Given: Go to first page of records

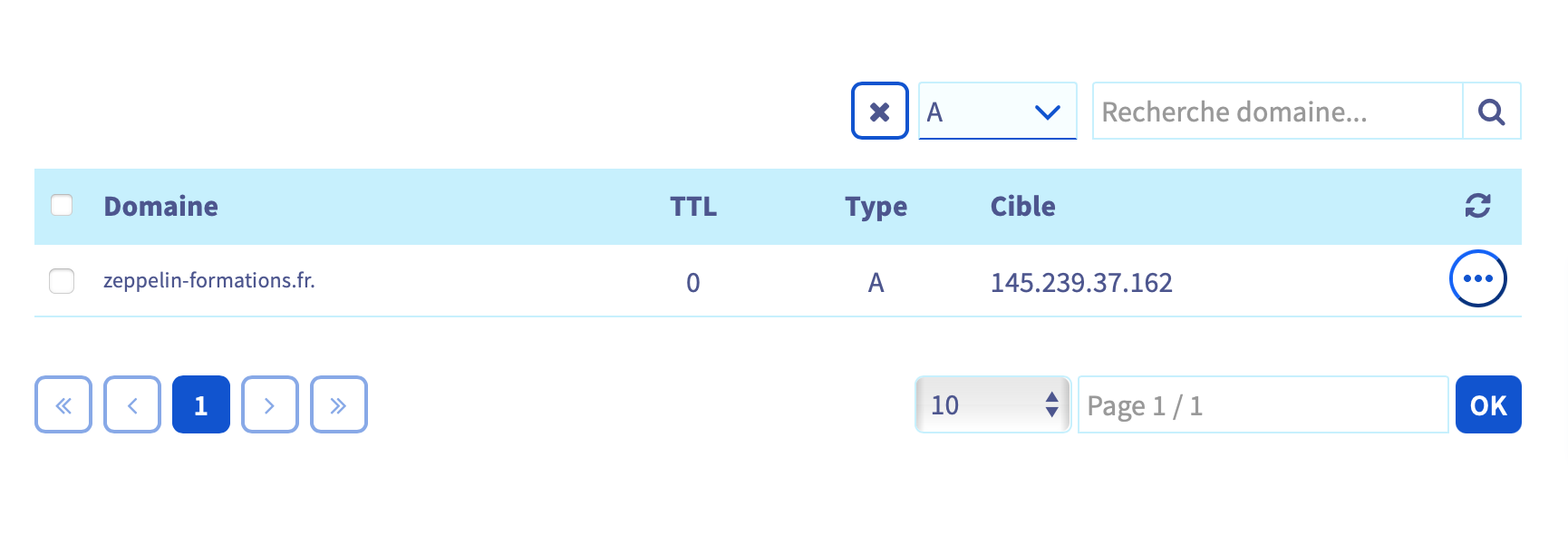Looking at the screenshot, I should click(x=63, y=404).
